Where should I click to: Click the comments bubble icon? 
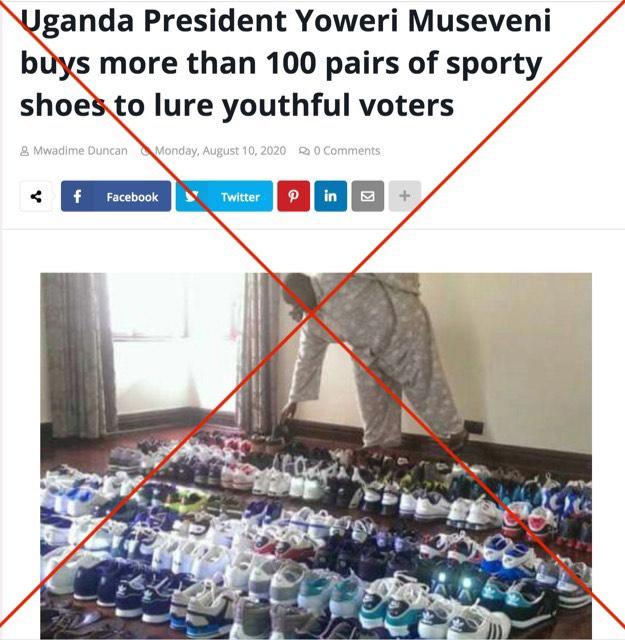click(x=304, y=151)
